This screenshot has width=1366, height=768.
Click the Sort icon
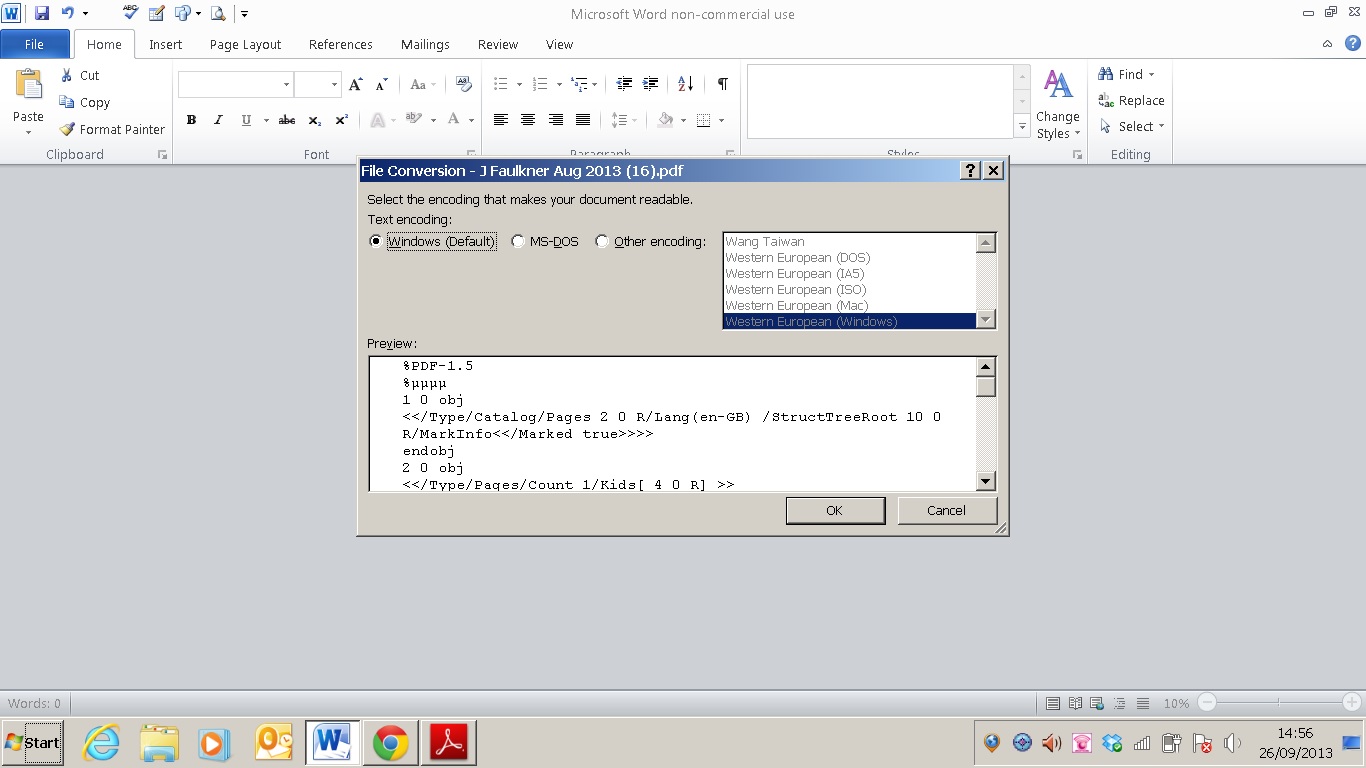(685, 84)
